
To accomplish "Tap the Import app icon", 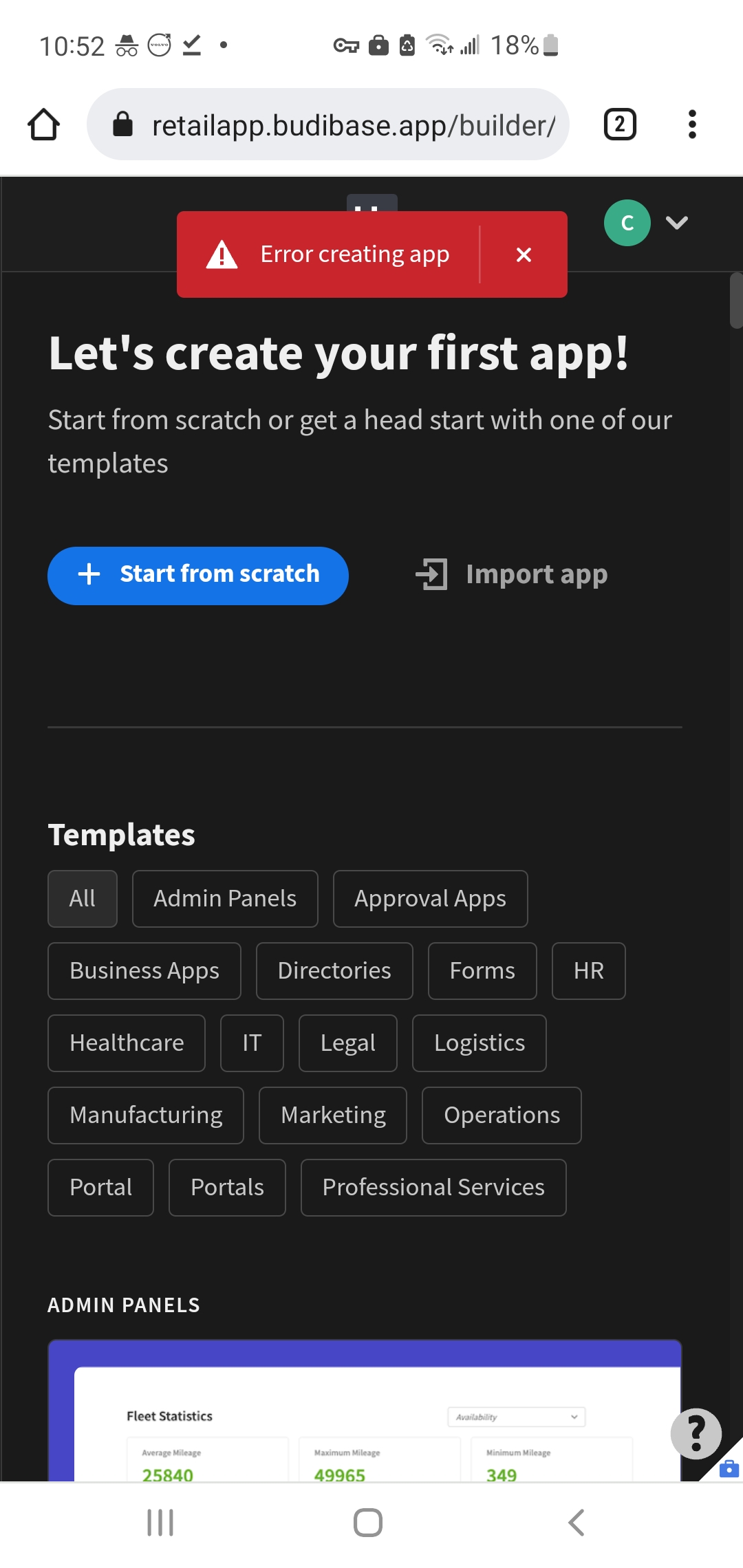I will (431, 575).
